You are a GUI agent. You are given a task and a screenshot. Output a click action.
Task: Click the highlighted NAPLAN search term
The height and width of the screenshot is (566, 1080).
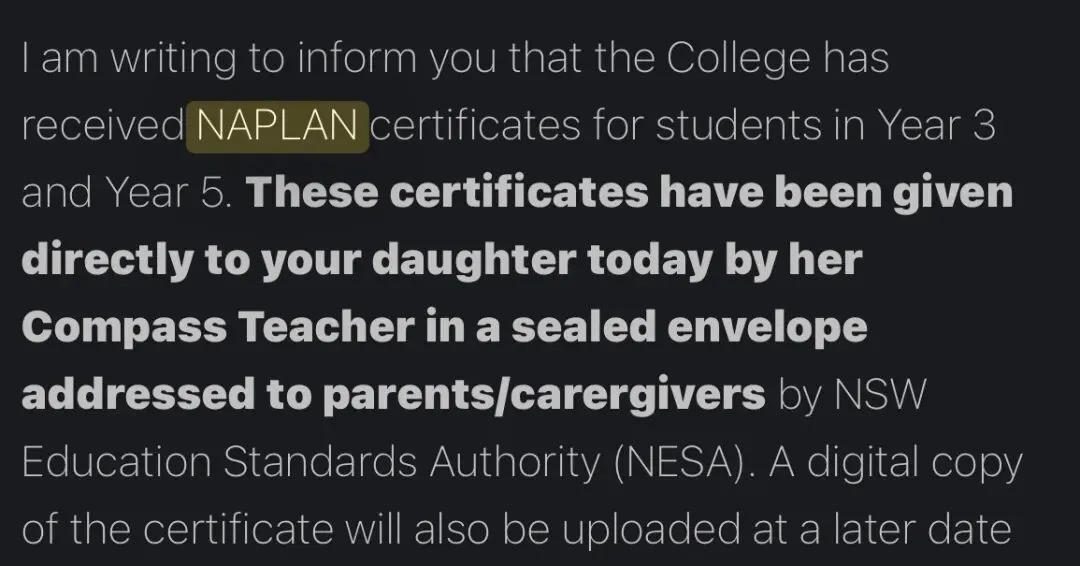pos(278,127)
